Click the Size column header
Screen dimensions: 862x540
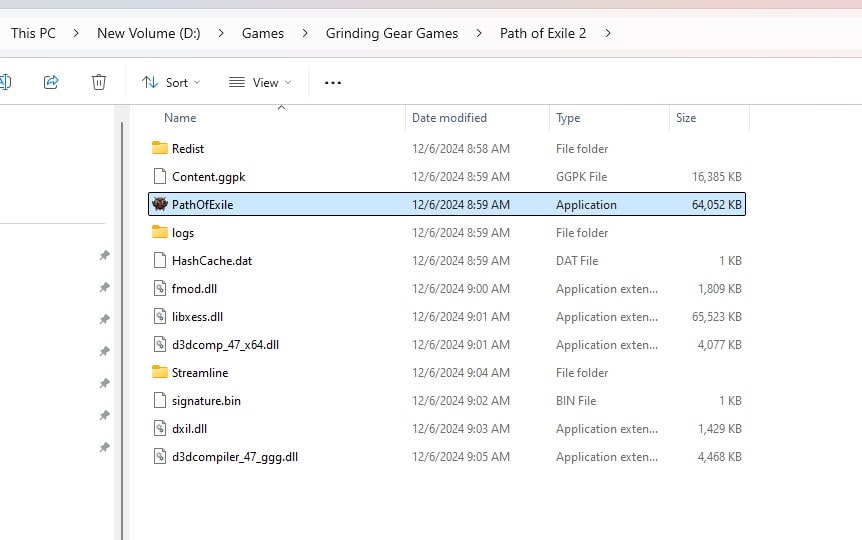click(x=686, y=118)
